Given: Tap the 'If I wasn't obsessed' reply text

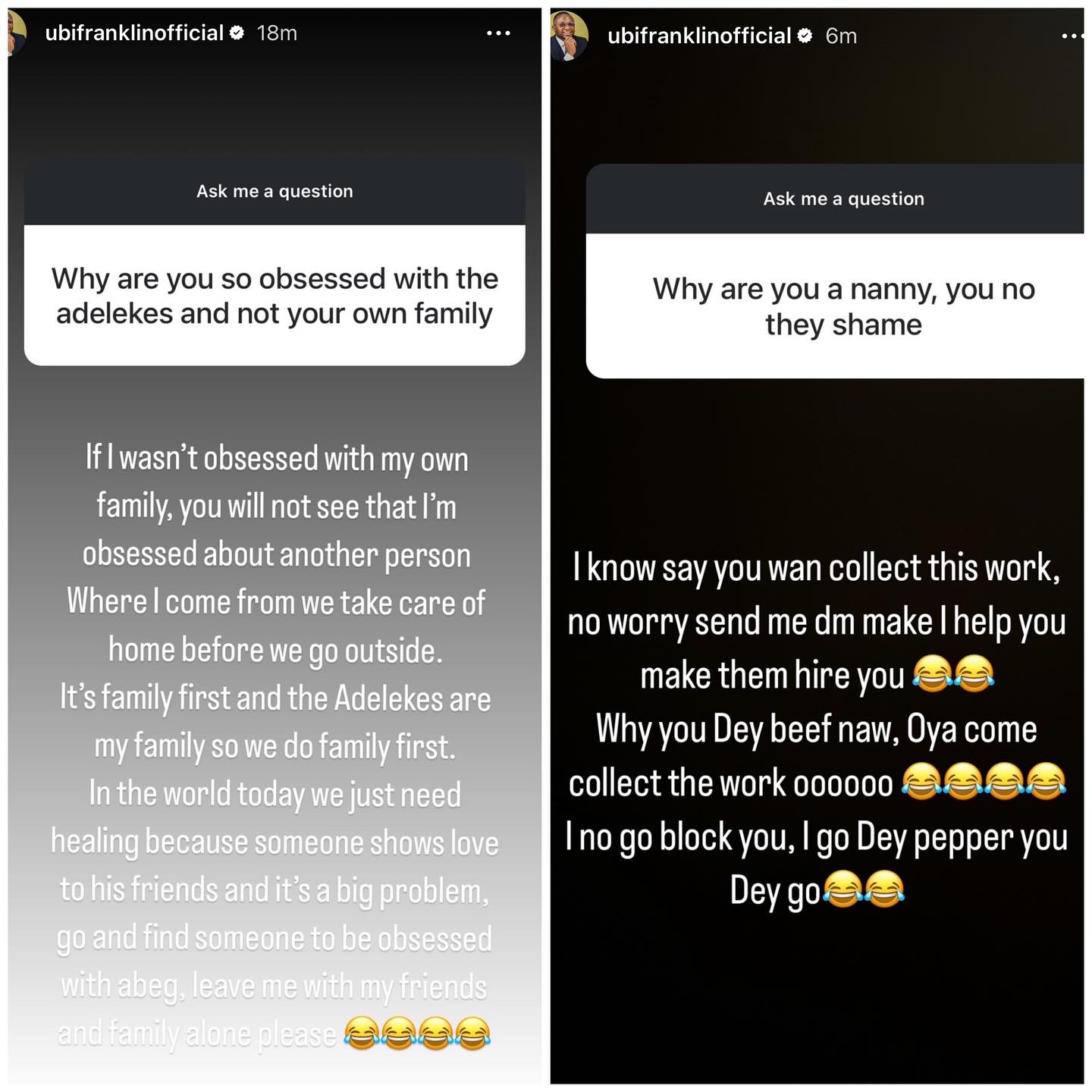Looking at the screenshot, I should click(275, 745).
